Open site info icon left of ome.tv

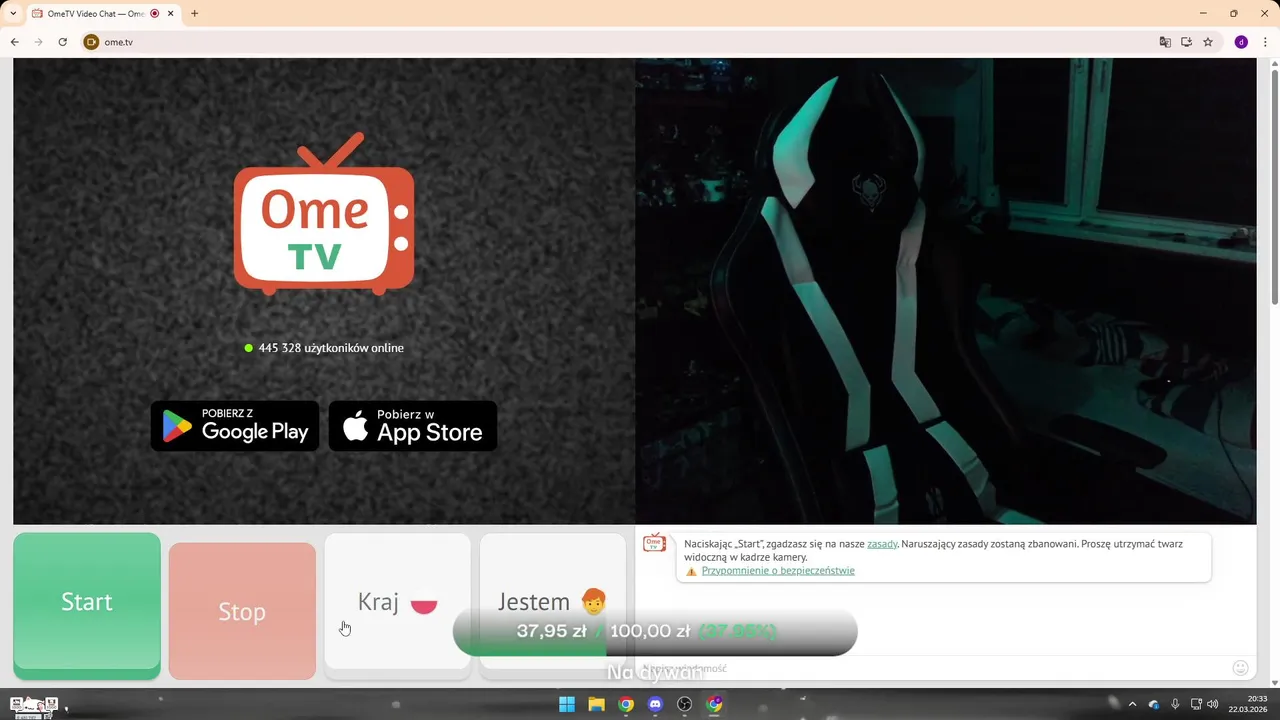91,42
